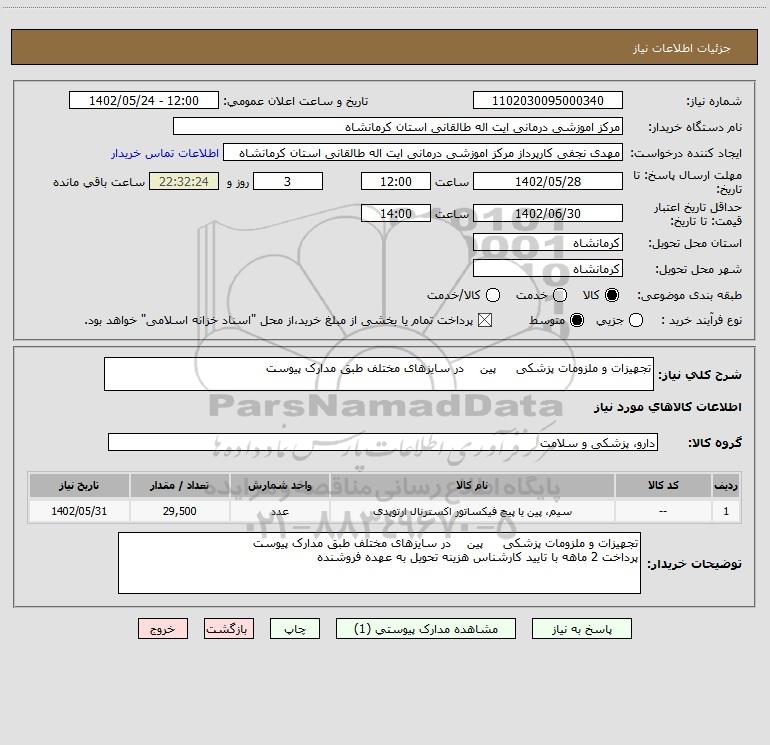Select the کالا/خدمت radio option
770x745 pixels.
coord(493,295)
